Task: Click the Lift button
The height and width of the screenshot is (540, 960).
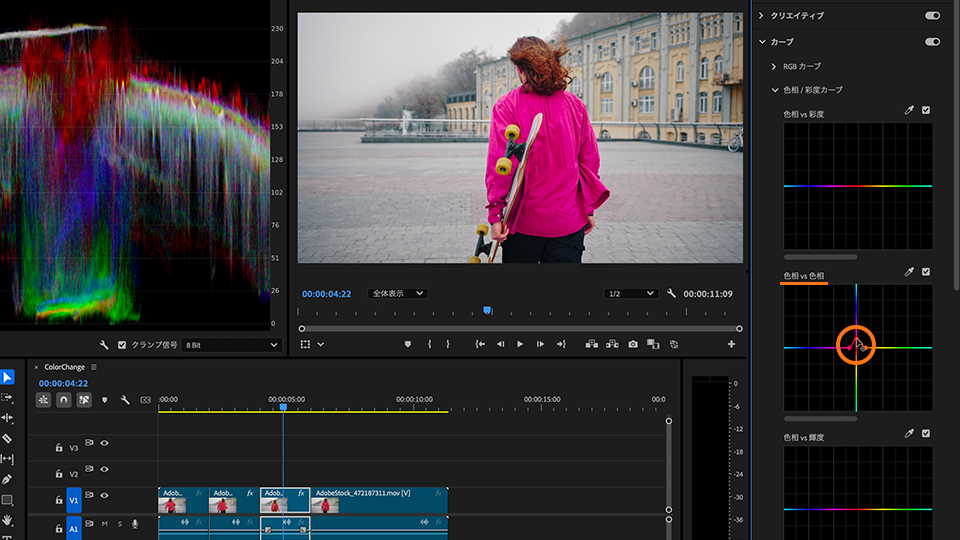Action: click(591, 344)
